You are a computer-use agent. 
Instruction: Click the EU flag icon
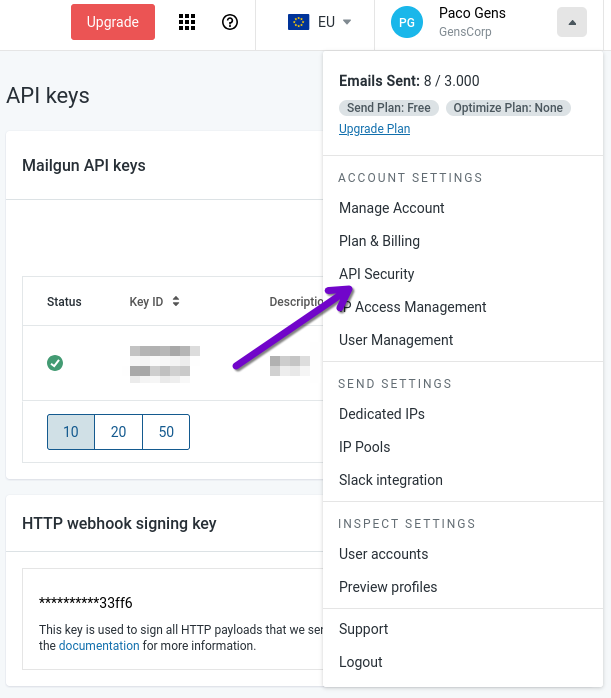pyautogui.click(x=298, y=22)
